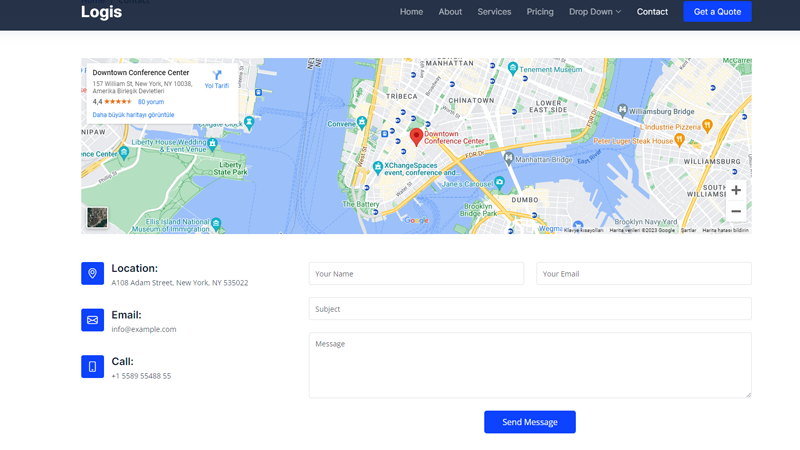The width and height of the screenshot is (800, 450).
Task: Click the phone number +1 5589 55488 55
Action: click(141, 376)
